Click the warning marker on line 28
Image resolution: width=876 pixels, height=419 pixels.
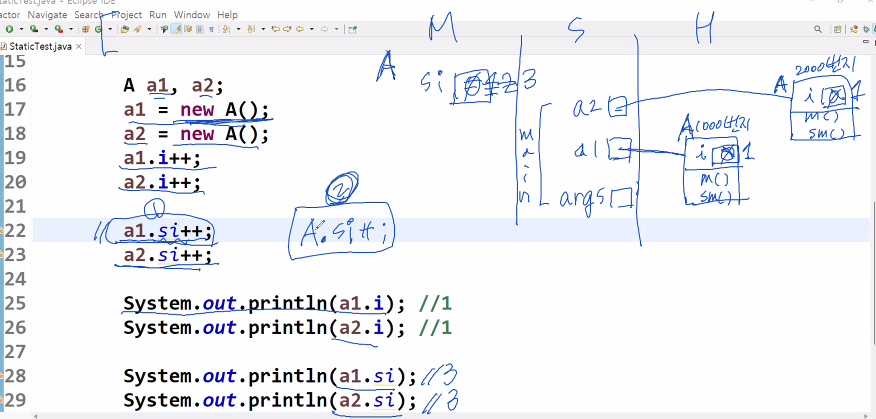[x=2, y=375]
